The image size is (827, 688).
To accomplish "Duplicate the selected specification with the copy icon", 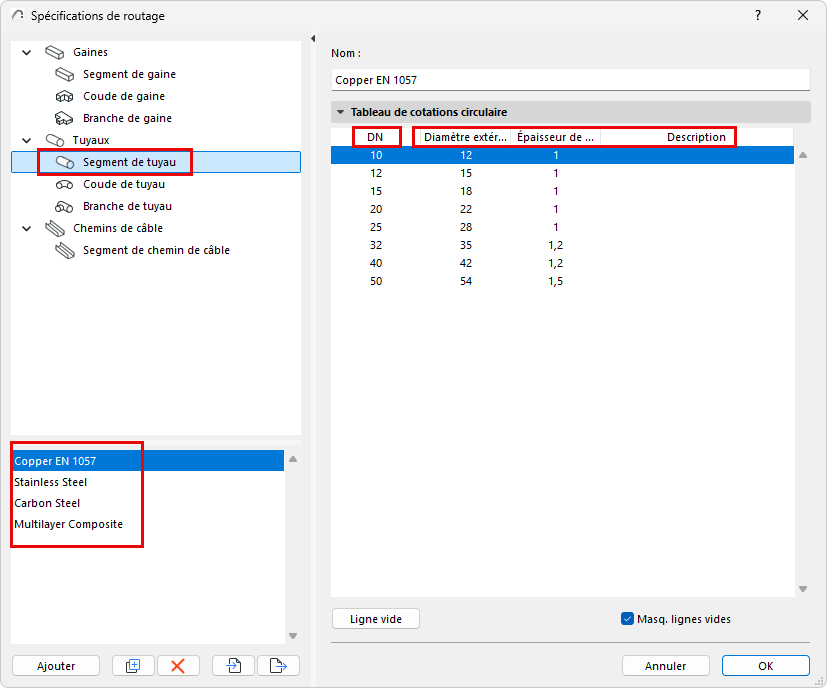I will (133, 666).
